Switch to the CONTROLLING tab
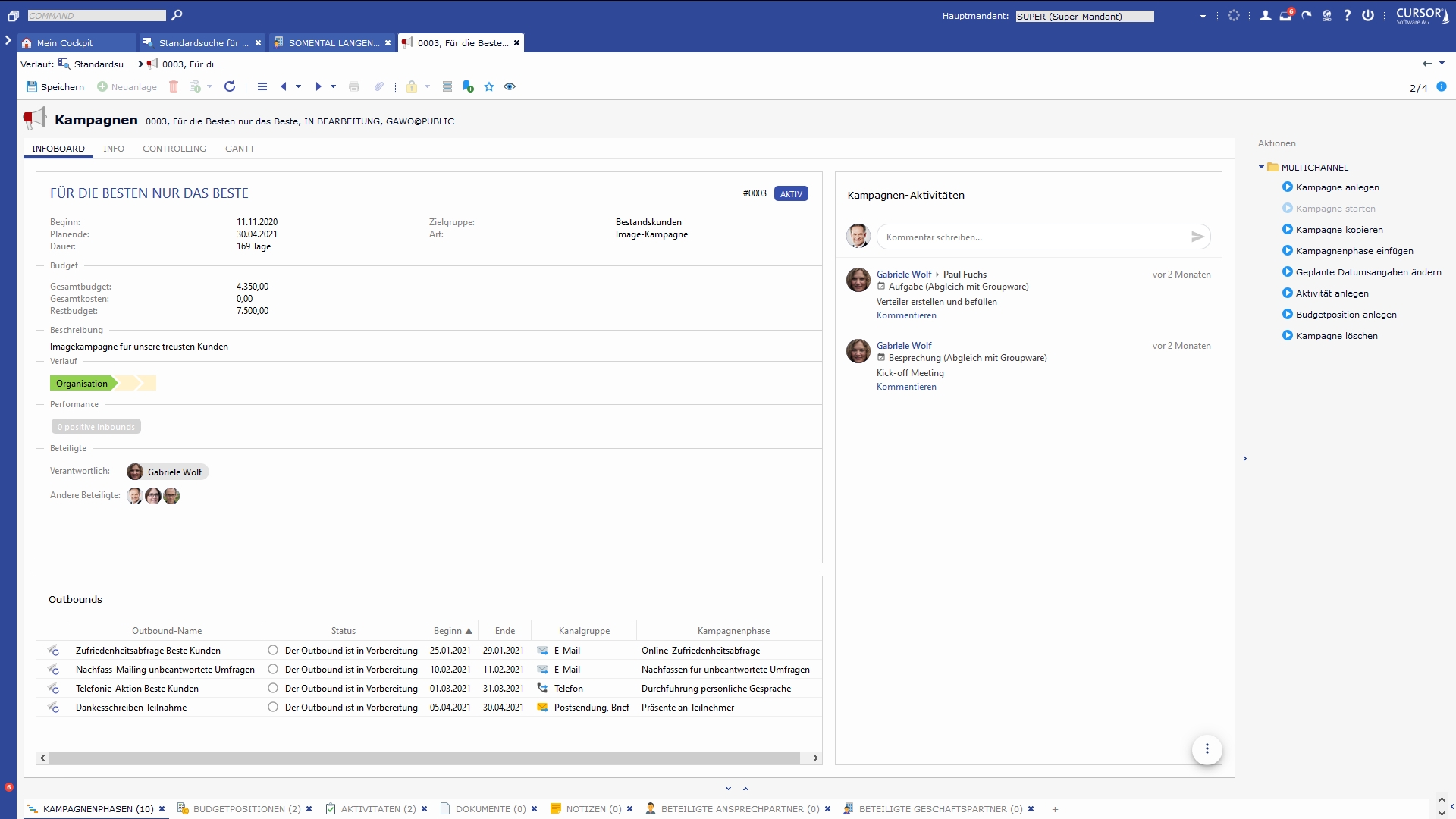Image resolution: width=1456 pixels, height=819 pixels. [x=174, y=149]
